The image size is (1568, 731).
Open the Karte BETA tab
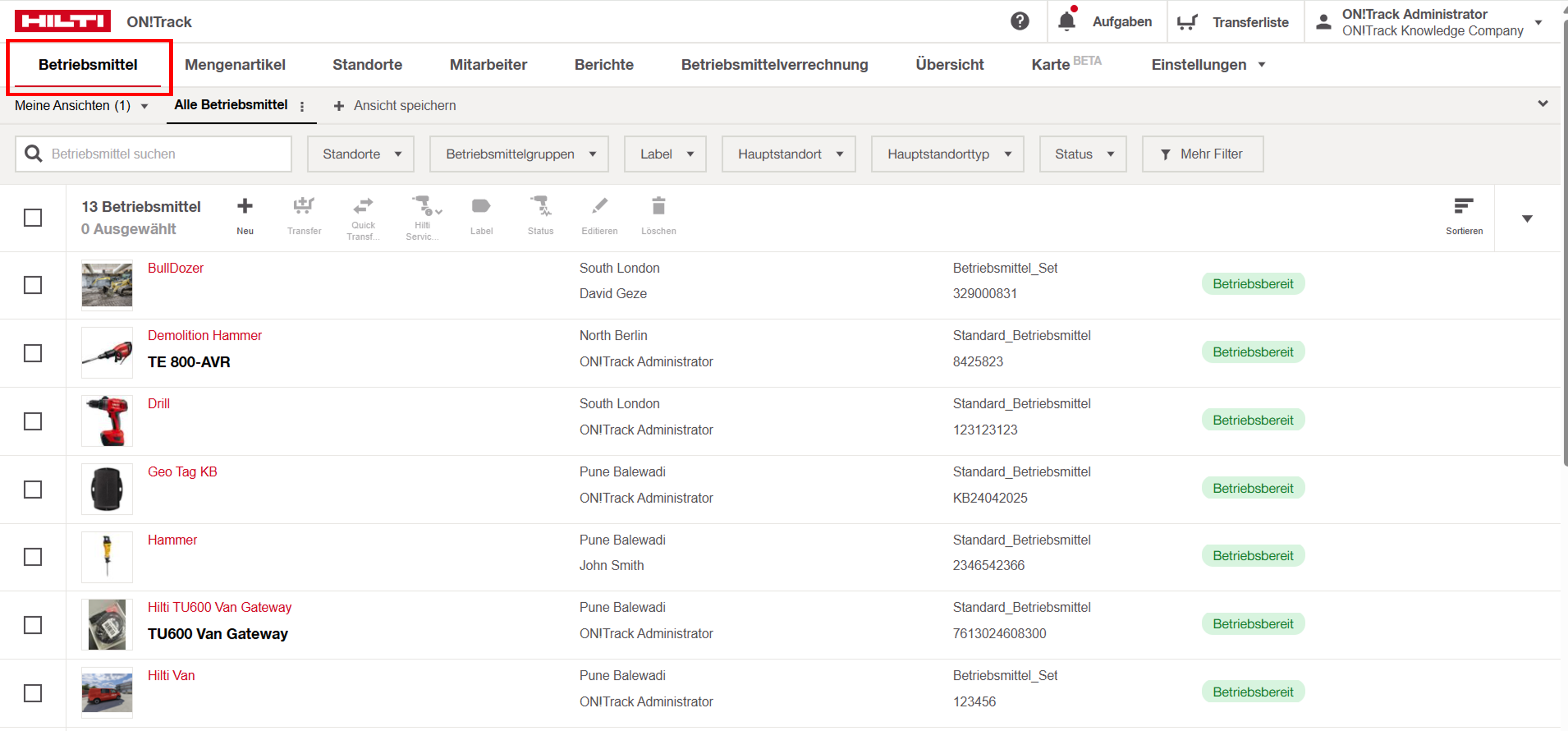(x=1067, y=63)
